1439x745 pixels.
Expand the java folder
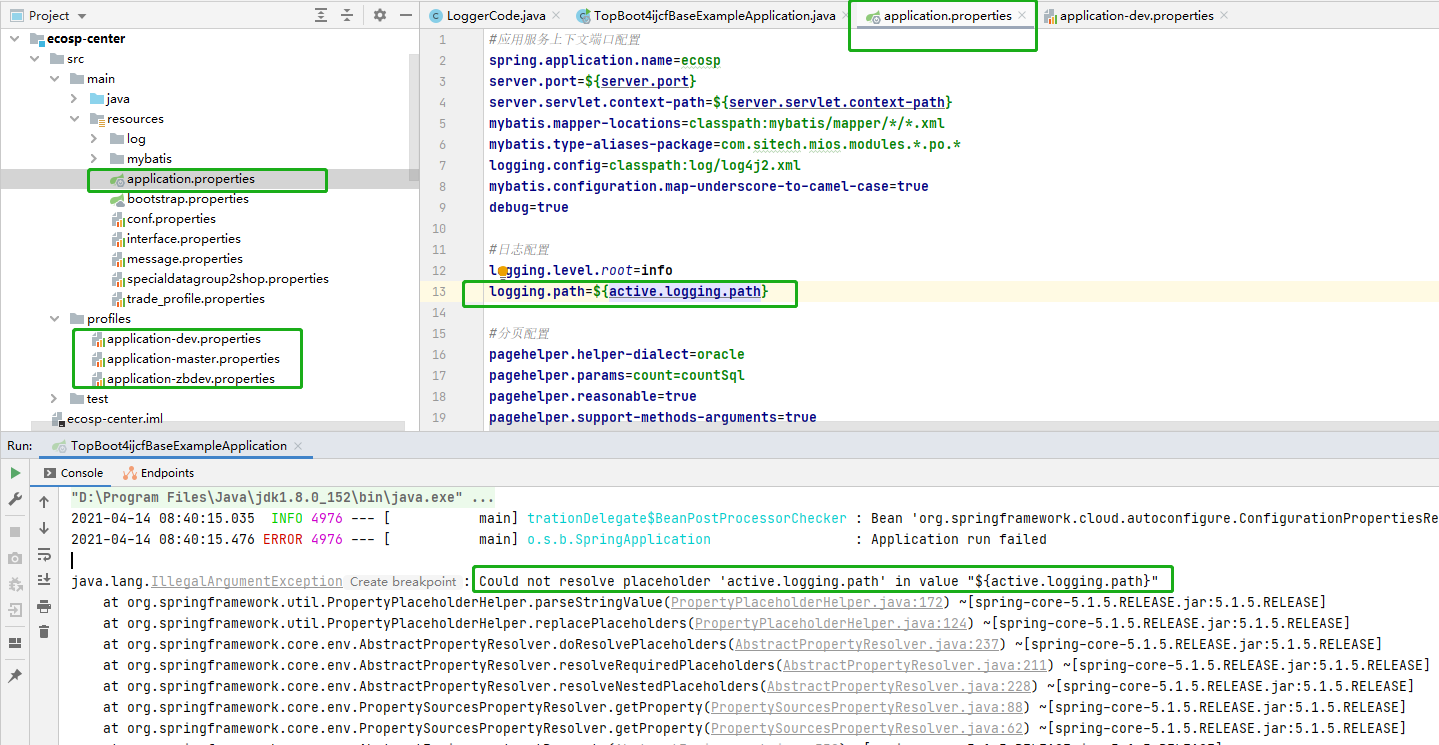pos(75,99)
